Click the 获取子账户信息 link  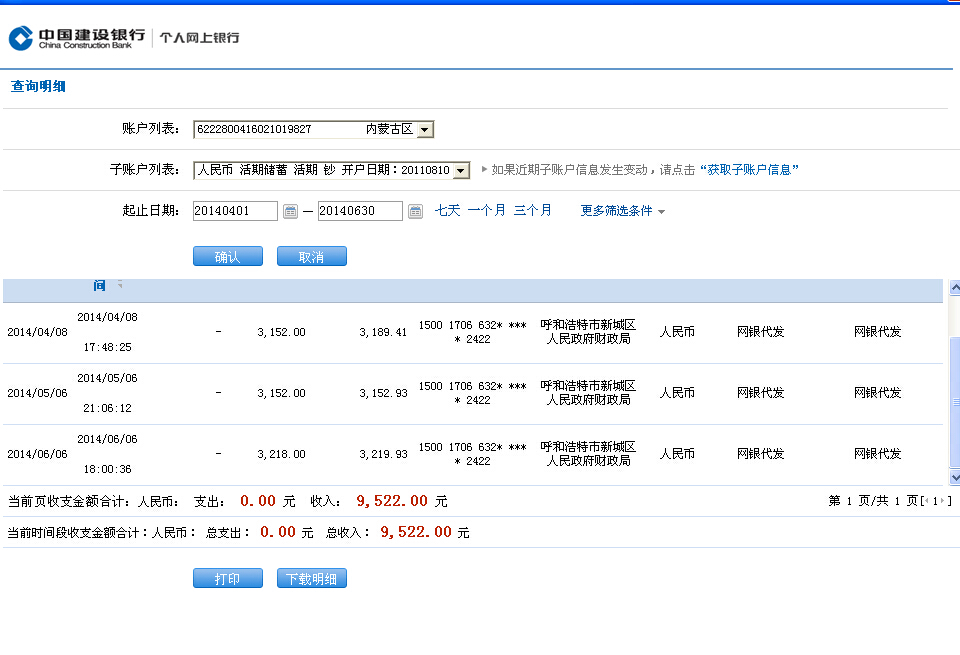point(748,170)
